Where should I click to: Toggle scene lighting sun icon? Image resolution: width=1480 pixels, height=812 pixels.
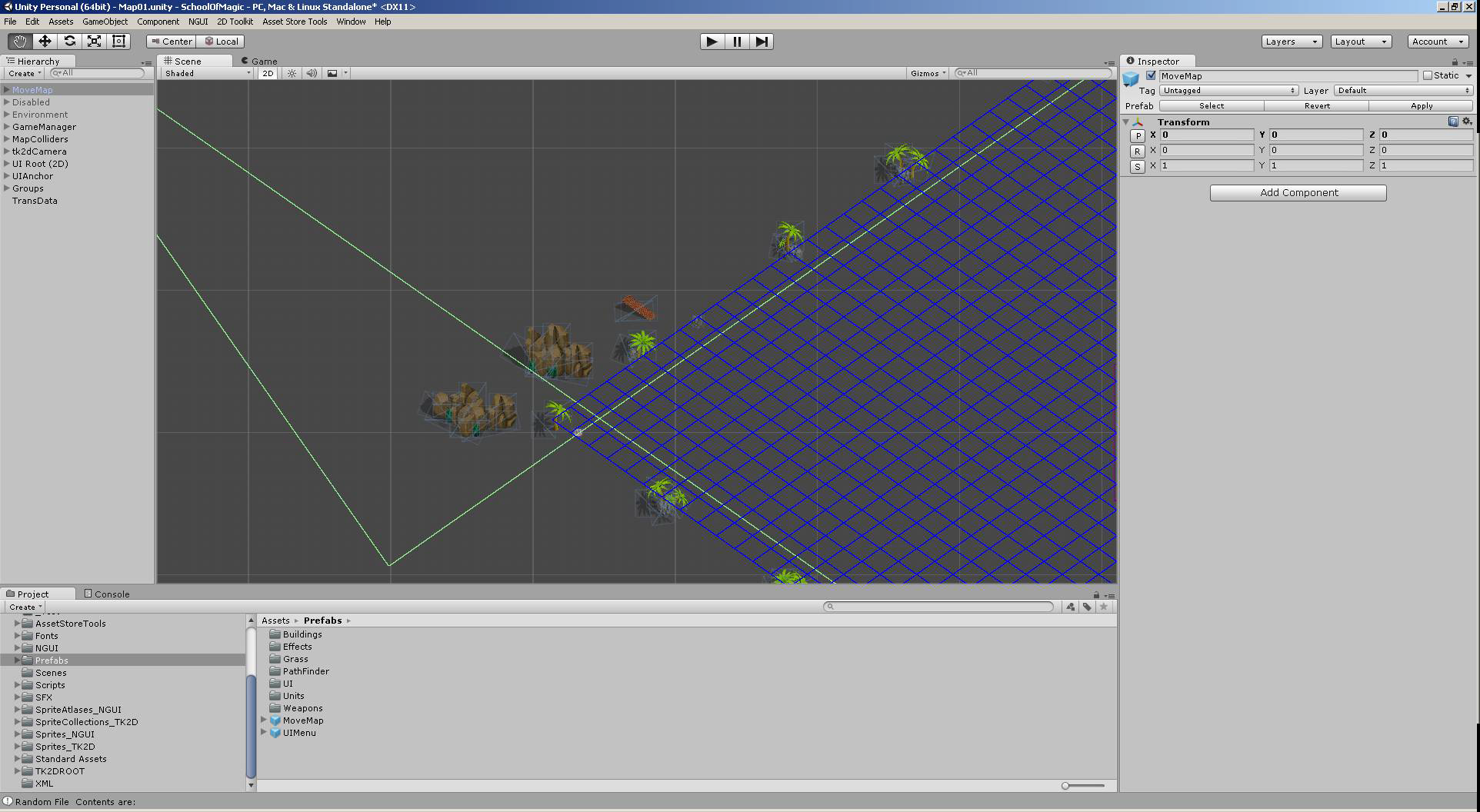click(292, 73)
